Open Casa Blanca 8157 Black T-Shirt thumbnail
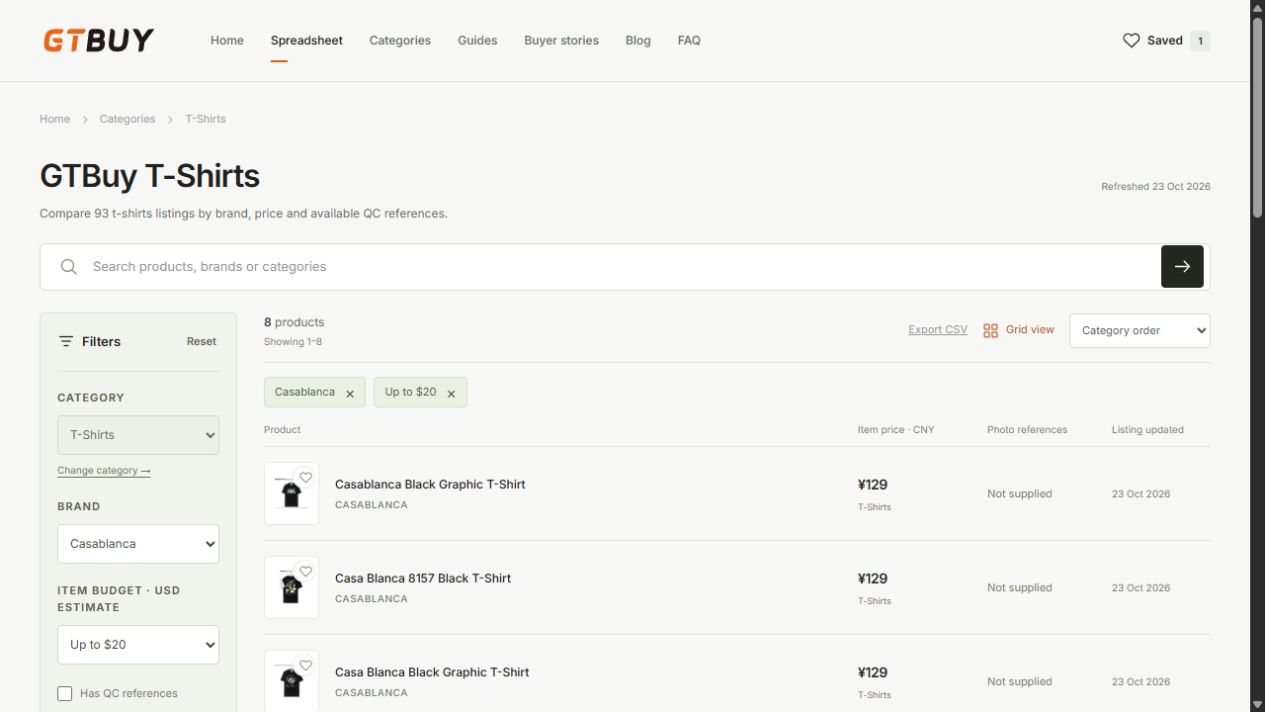Viewport: 1265px width, 712px height. pos(291,587)
